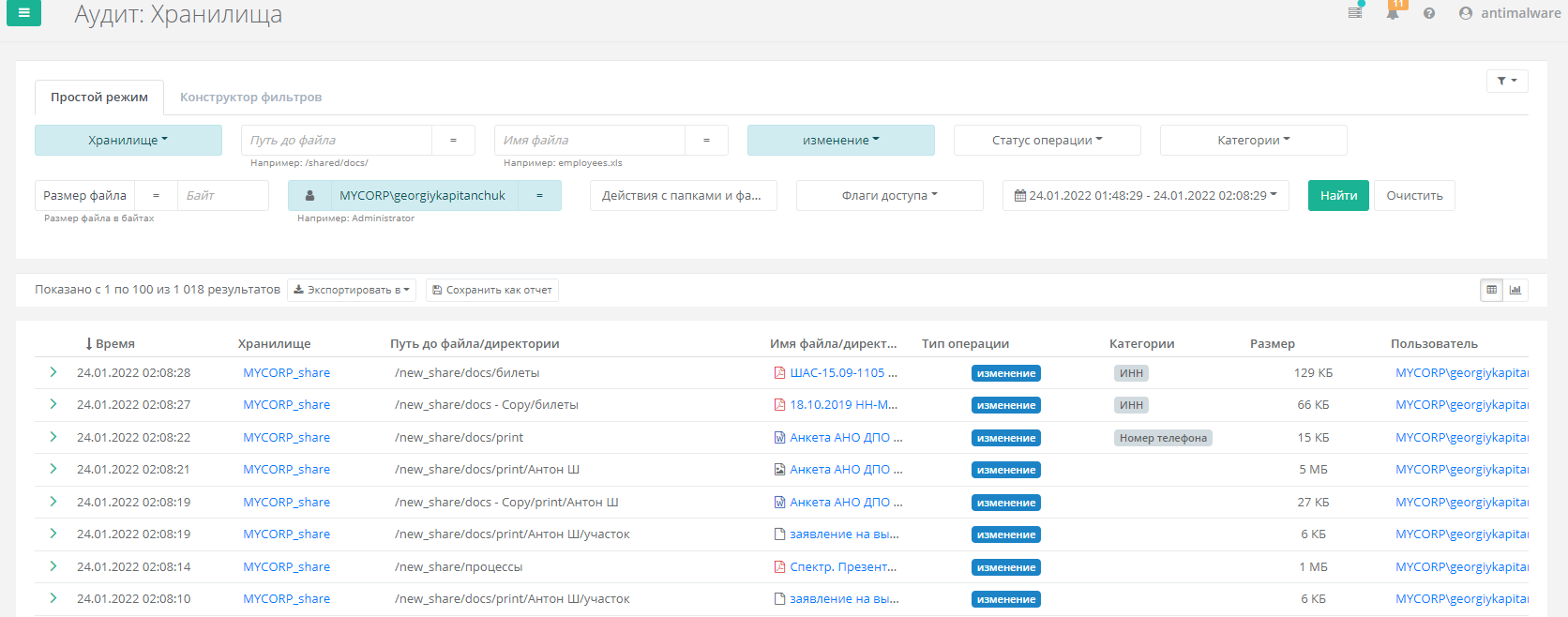Expand the first row 02:08:28 details
The width and height of the screenshot is (1568, 617).
pyautogui.click(x=53, y=372)
